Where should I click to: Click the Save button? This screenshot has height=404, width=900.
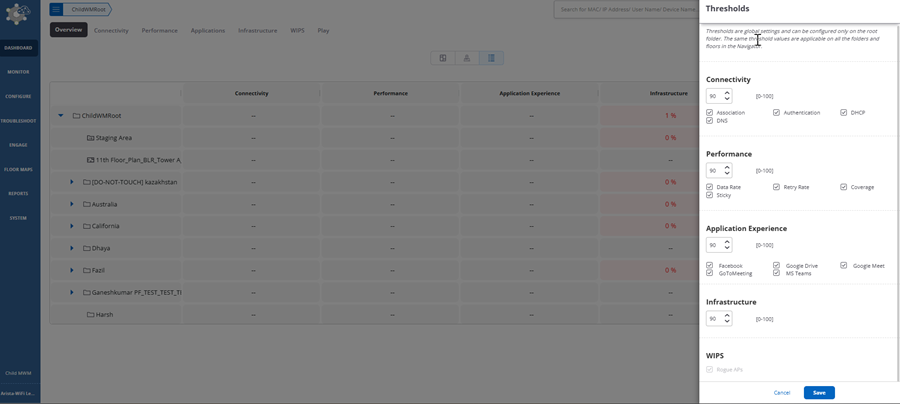pyautogui.click(x=818, y=392)
